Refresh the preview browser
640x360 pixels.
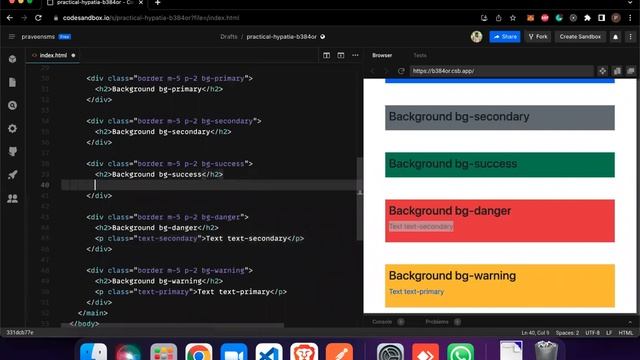click(401, 71)
